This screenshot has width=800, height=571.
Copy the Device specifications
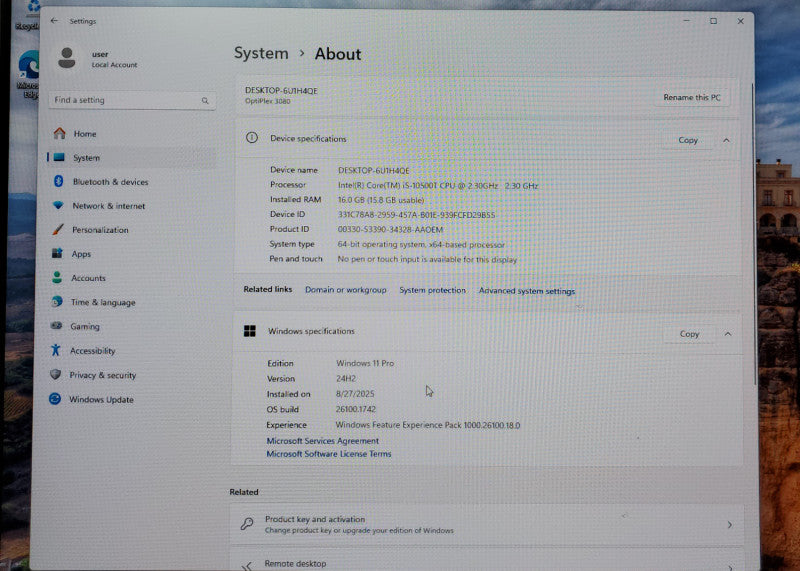tap(687, 140)
